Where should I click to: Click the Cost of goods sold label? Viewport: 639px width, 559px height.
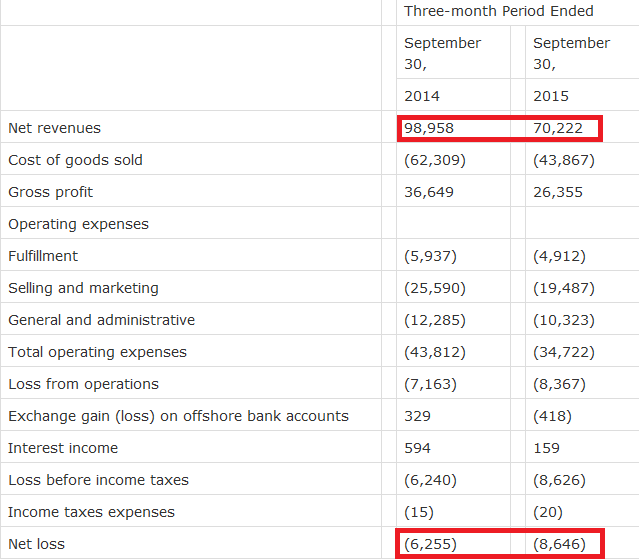coord(75,160)
